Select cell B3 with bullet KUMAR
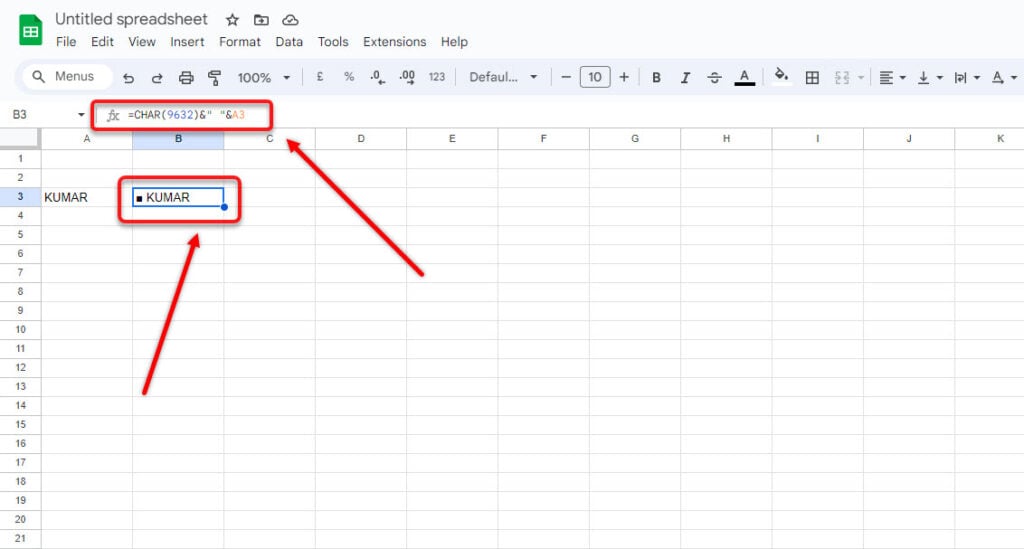1024x549 pixels. tap(178, 197)
